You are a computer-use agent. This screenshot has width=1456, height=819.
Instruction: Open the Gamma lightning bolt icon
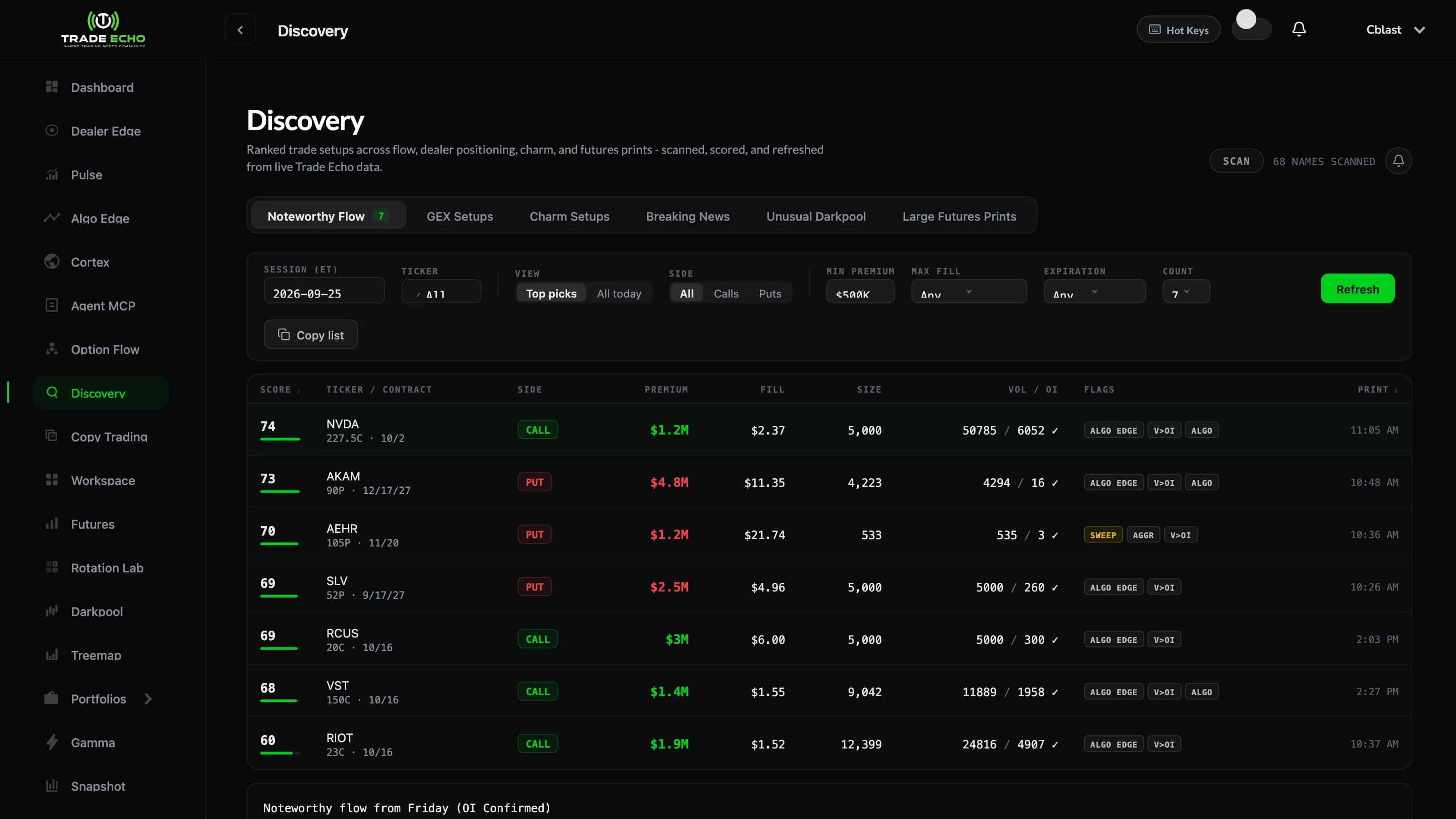click(x=51, y=742)
